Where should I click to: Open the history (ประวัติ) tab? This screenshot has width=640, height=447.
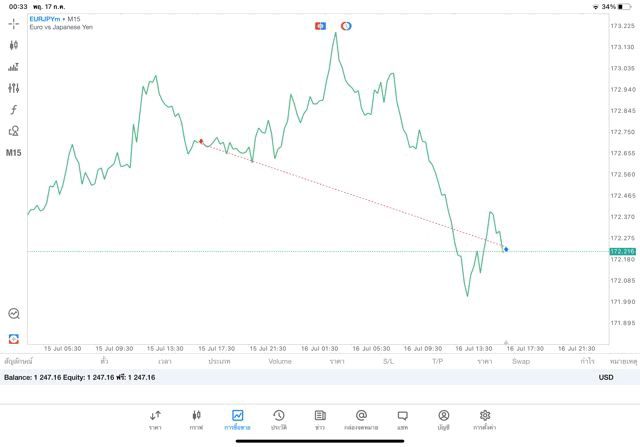[x=279, y=419]
